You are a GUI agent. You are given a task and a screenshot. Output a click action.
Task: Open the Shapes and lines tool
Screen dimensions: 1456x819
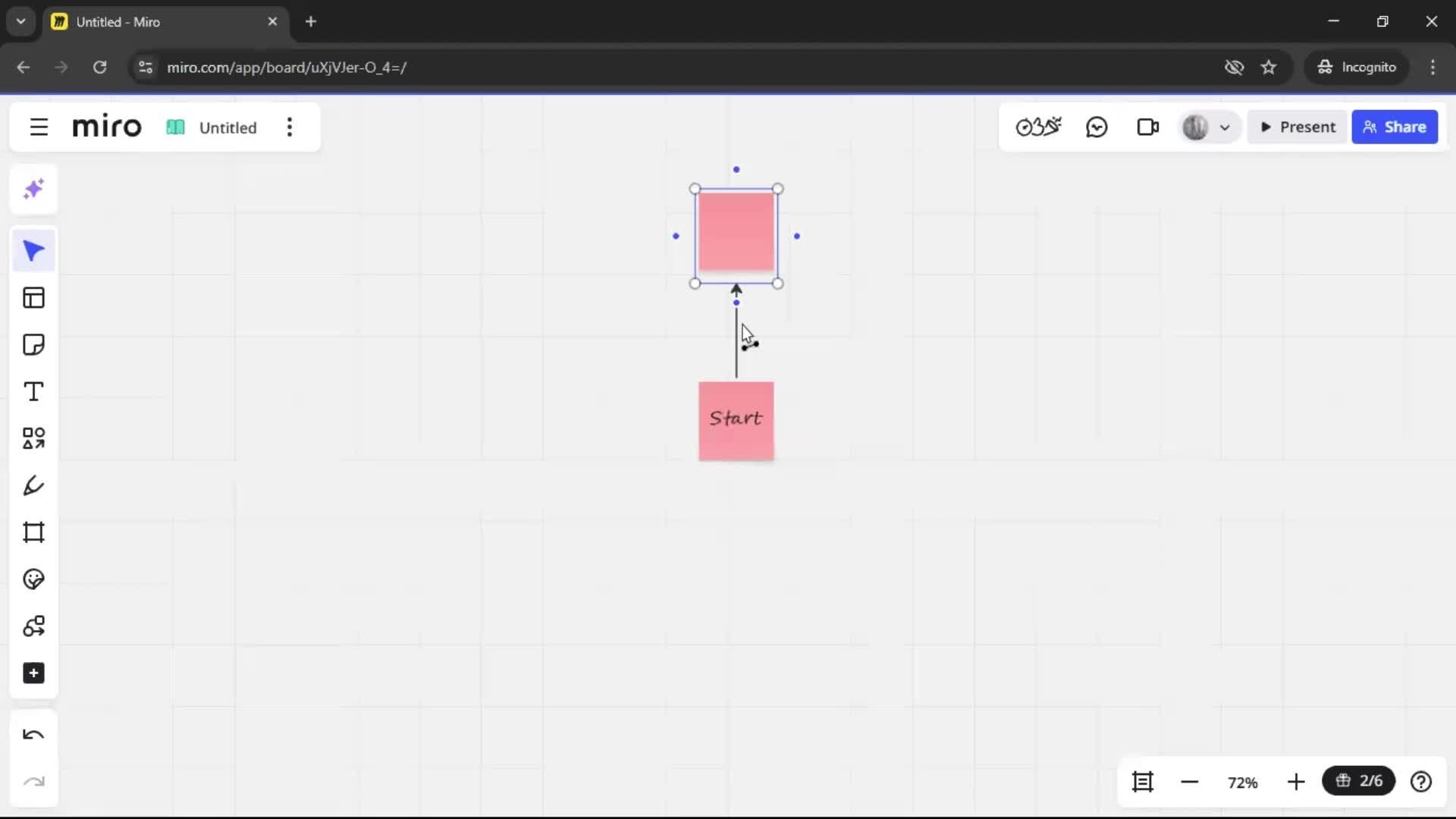33,438
